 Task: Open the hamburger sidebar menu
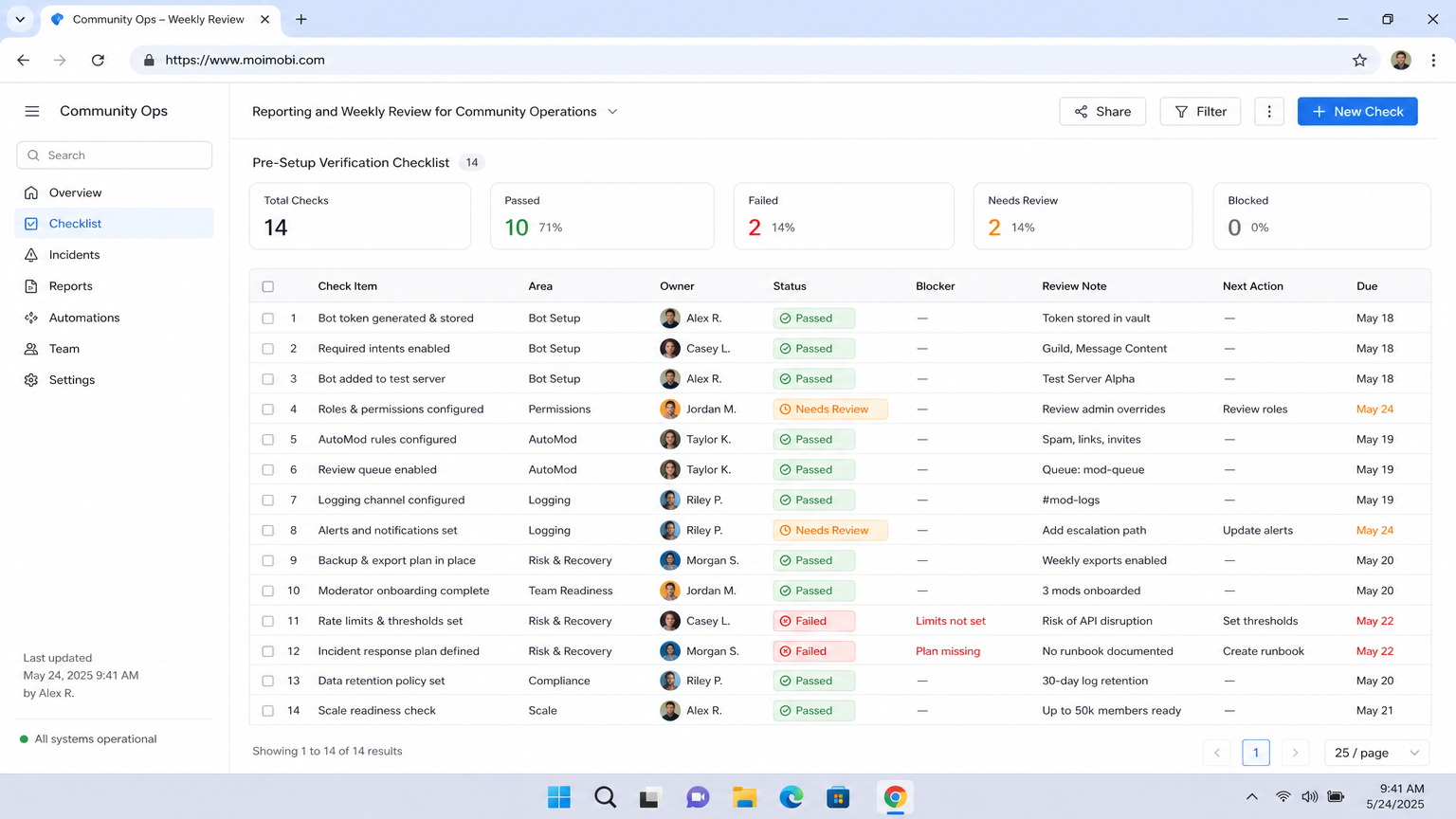(32, 111)
